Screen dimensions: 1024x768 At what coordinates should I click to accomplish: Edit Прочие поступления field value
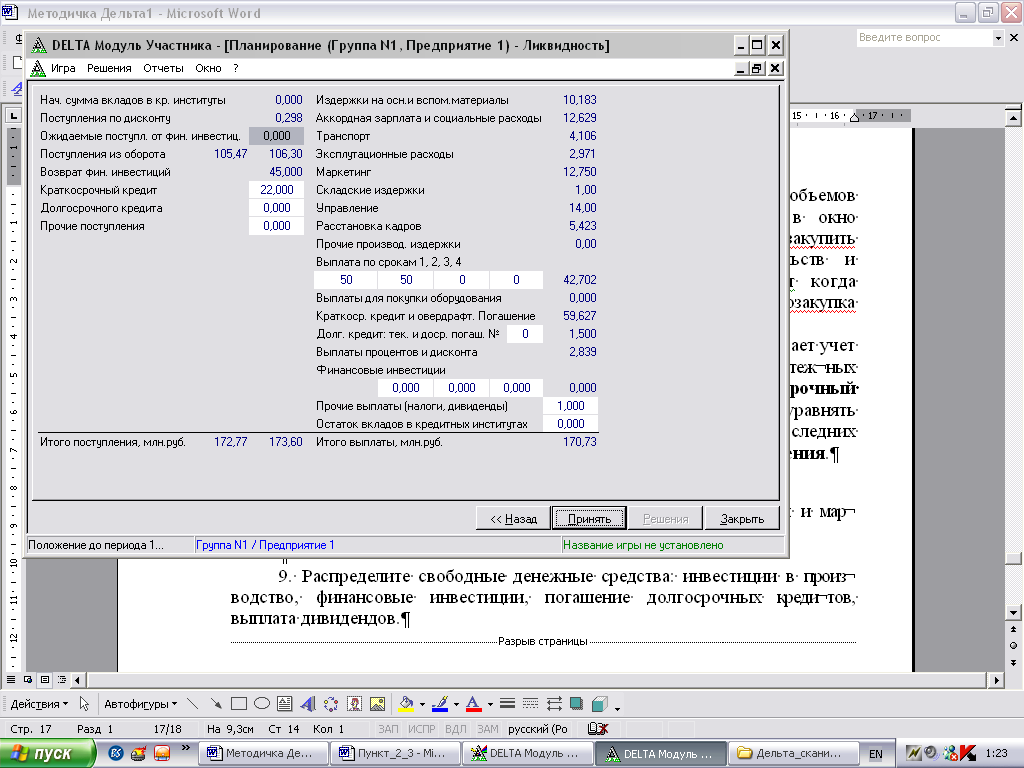tap(276, 226)
